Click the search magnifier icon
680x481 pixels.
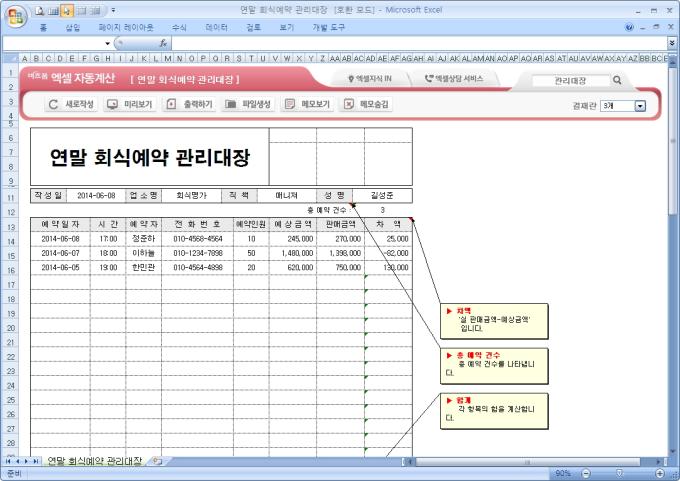(x=618, y=80)
